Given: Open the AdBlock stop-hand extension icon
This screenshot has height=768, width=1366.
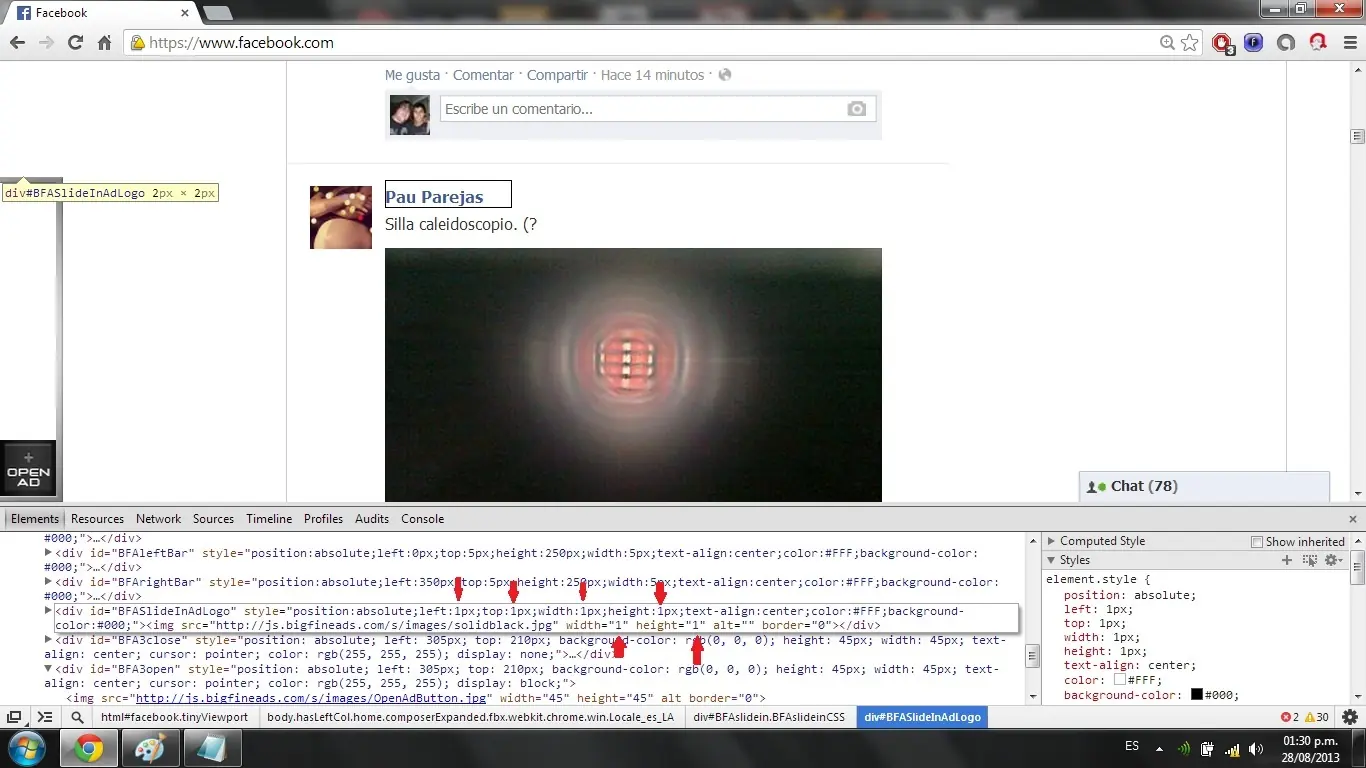Looking at the screenshot, I should point(1222,43).
